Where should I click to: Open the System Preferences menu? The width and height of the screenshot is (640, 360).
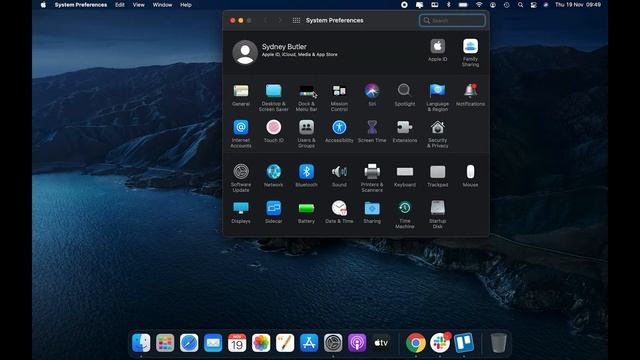(x=81, y=5)
